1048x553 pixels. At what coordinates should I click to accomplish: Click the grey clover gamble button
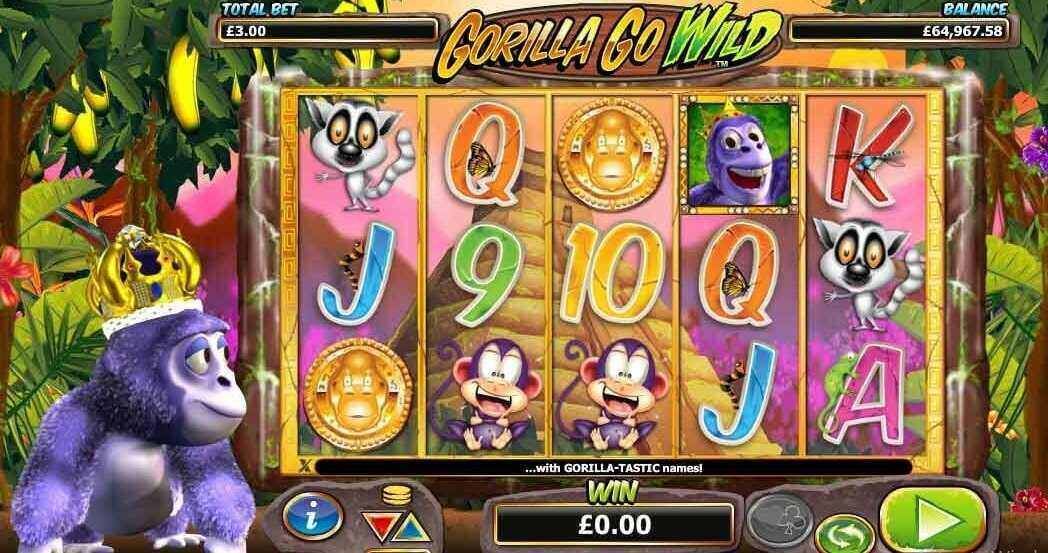point(779,516)
